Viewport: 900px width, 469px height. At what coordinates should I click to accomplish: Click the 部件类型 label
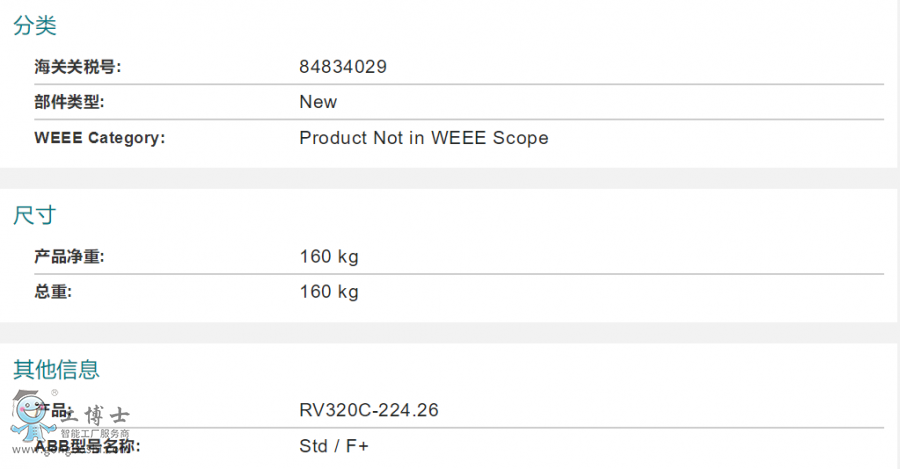[69, 102]
